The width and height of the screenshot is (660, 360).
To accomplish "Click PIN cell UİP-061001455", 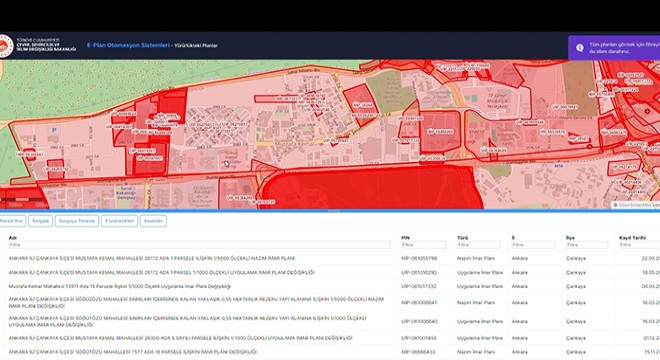I will click(x=419, y=338).
